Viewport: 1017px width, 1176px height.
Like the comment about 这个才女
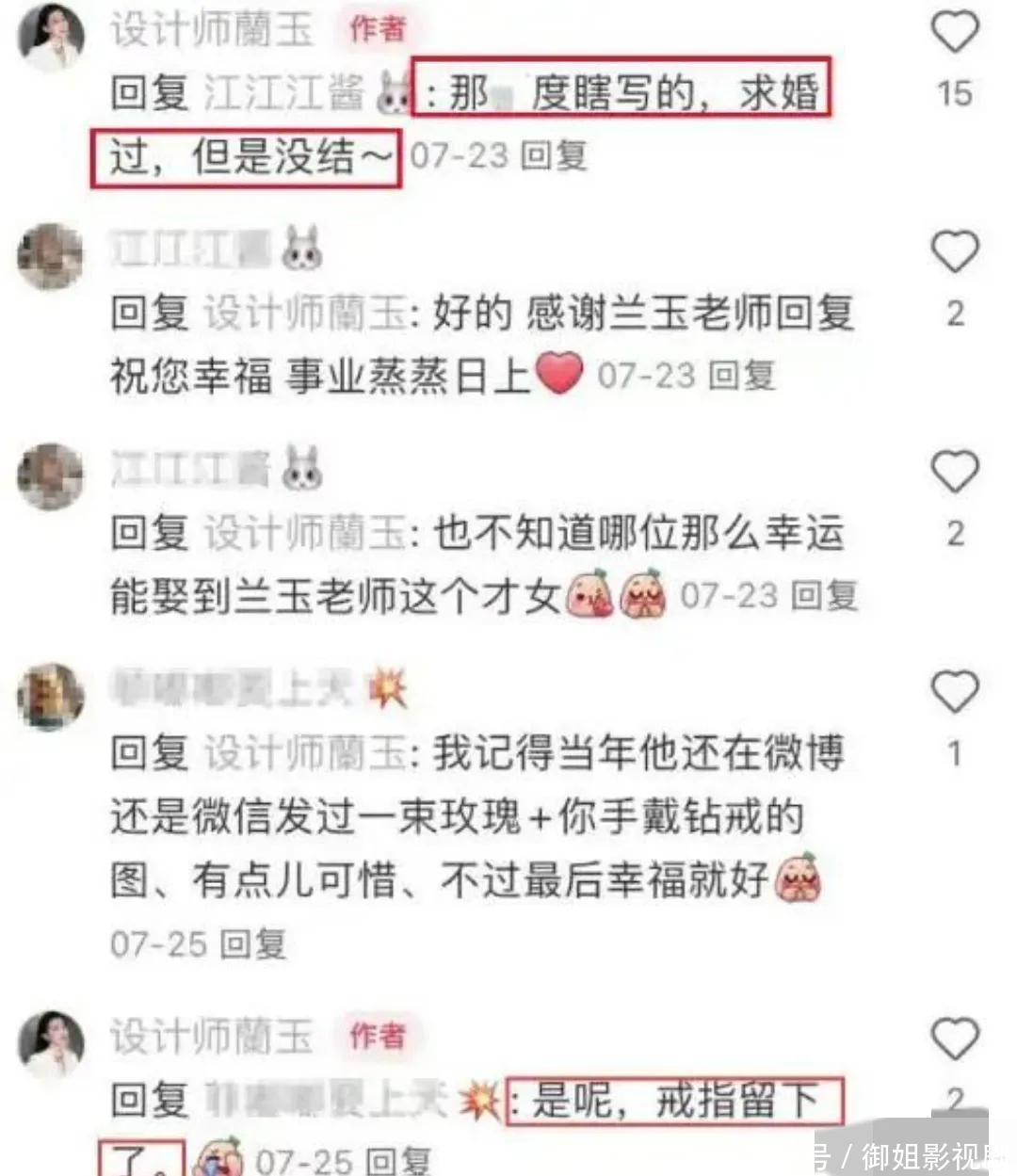[955, 472]
